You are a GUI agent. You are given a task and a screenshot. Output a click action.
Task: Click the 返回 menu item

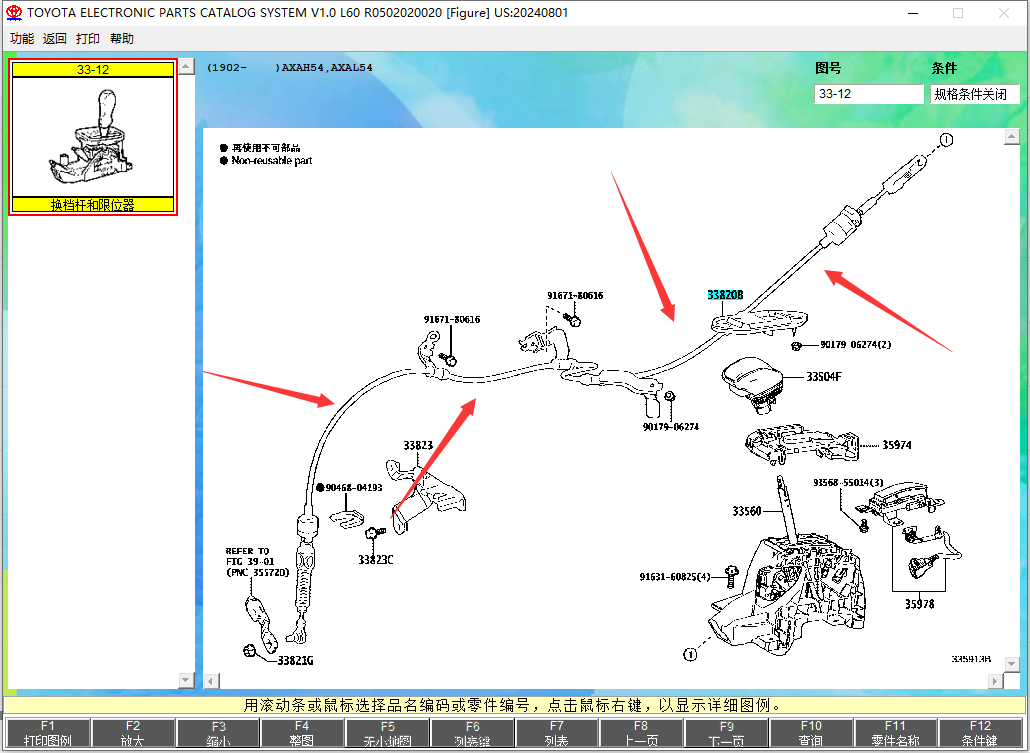tap(55, 39)
